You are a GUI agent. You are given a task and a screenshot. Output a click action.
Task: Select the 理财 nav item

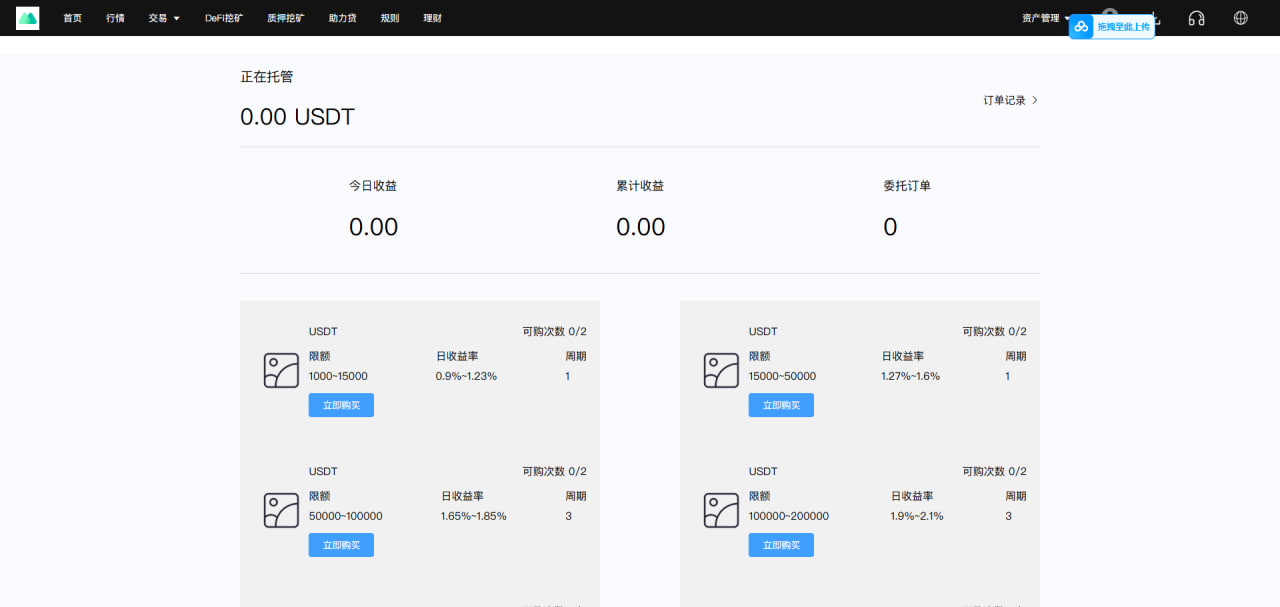432,18
